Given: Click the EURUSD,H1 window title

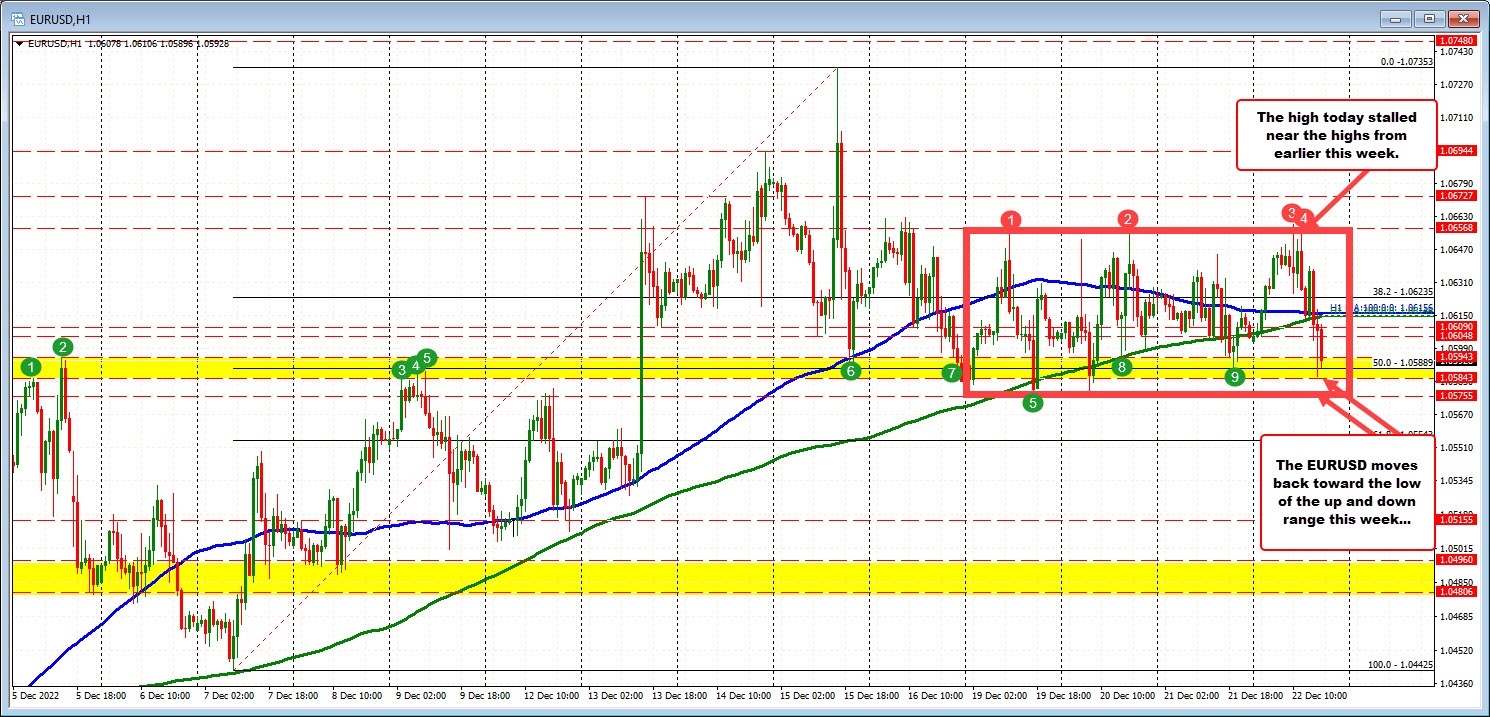Looking at the screenshot, I should (x=60, y=17).
